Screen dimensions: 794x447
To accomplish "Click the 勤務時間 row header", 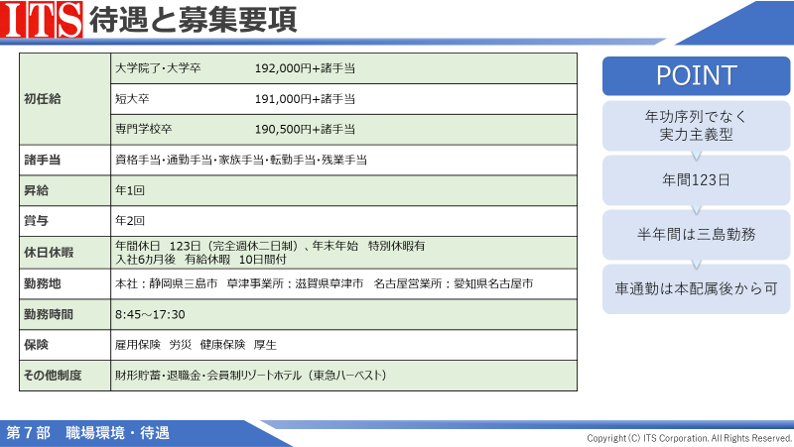I will 65,314.
